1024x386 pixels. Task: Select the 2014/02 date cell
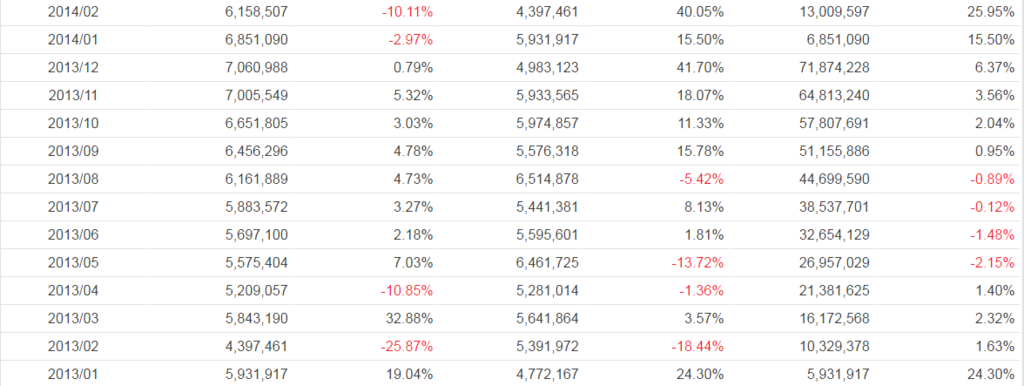point(71,12)
